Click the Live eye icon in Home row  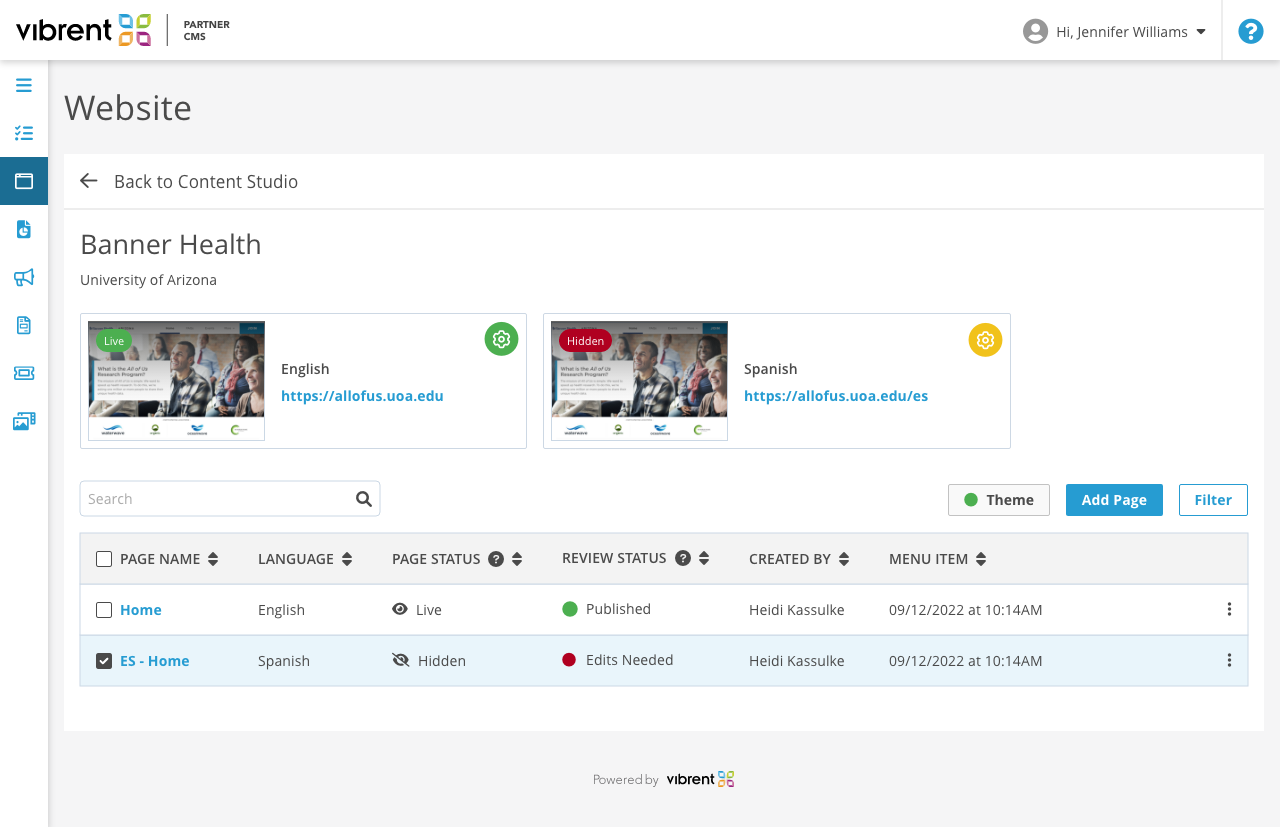(x=400, y=609)
